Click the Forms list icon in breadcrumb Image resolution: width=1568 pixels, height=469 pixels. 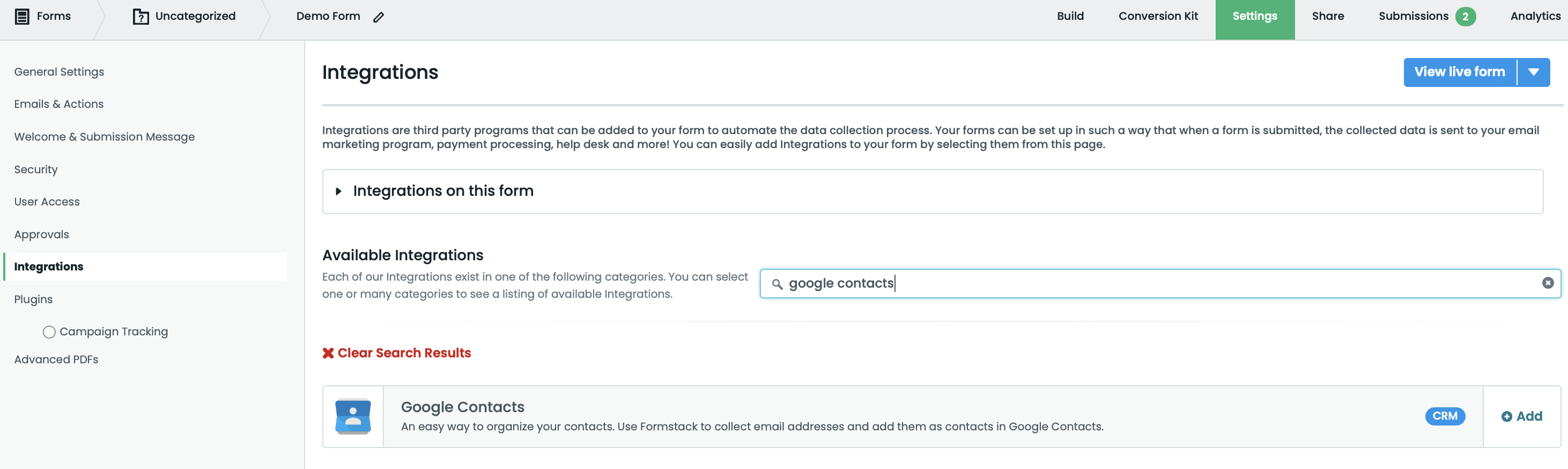tap(22, 17)
